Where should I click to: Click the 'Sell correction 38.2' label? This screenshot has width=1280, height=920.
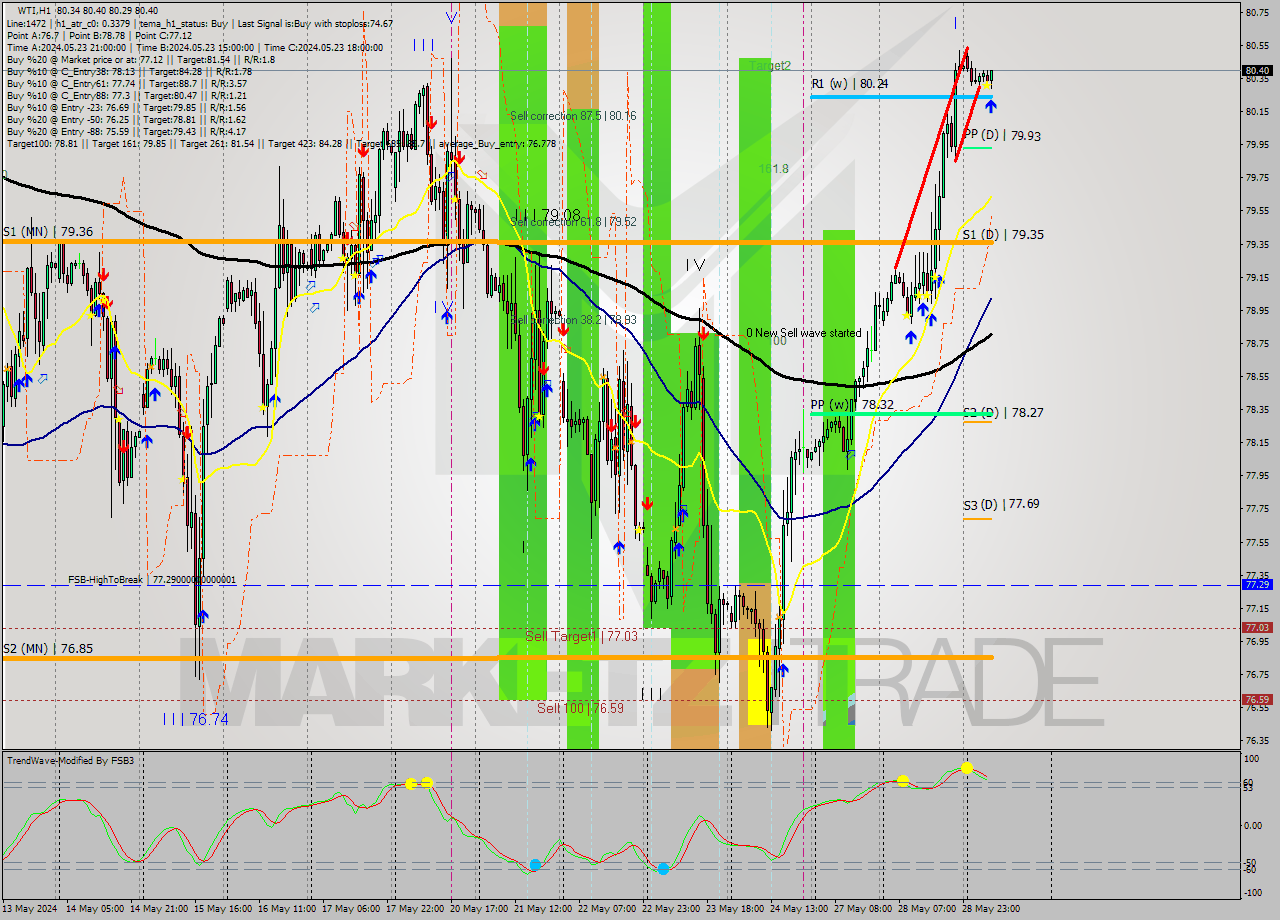point(573,320)
